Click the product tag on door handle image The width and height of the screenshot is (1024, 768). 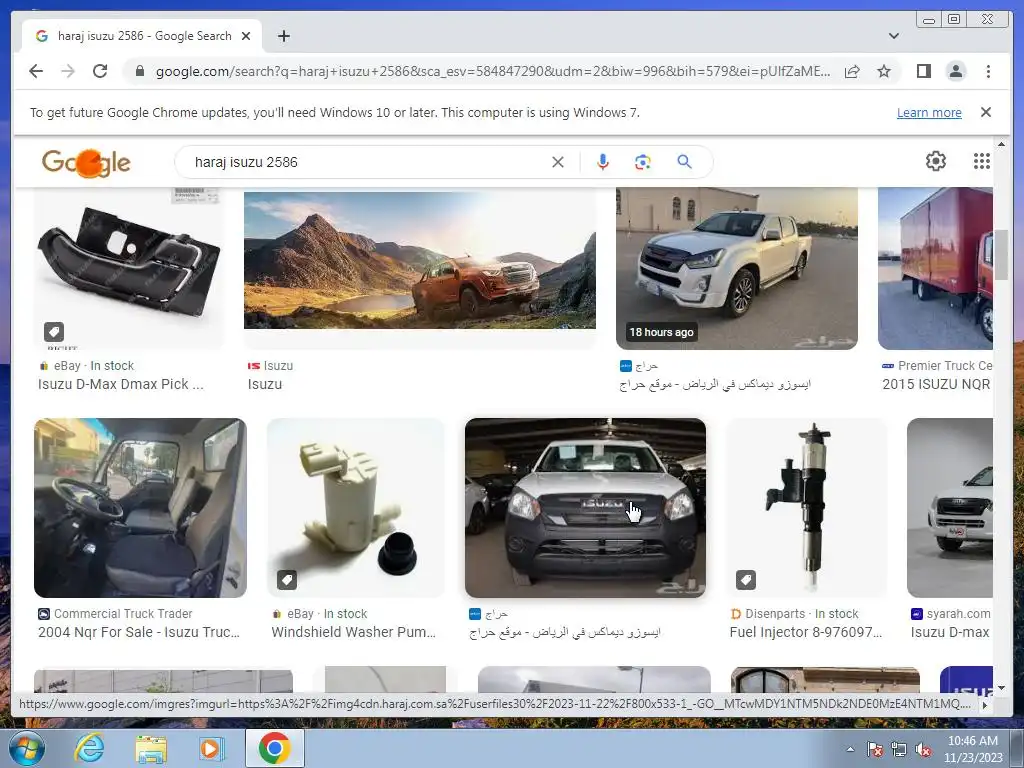pos(54,332)
